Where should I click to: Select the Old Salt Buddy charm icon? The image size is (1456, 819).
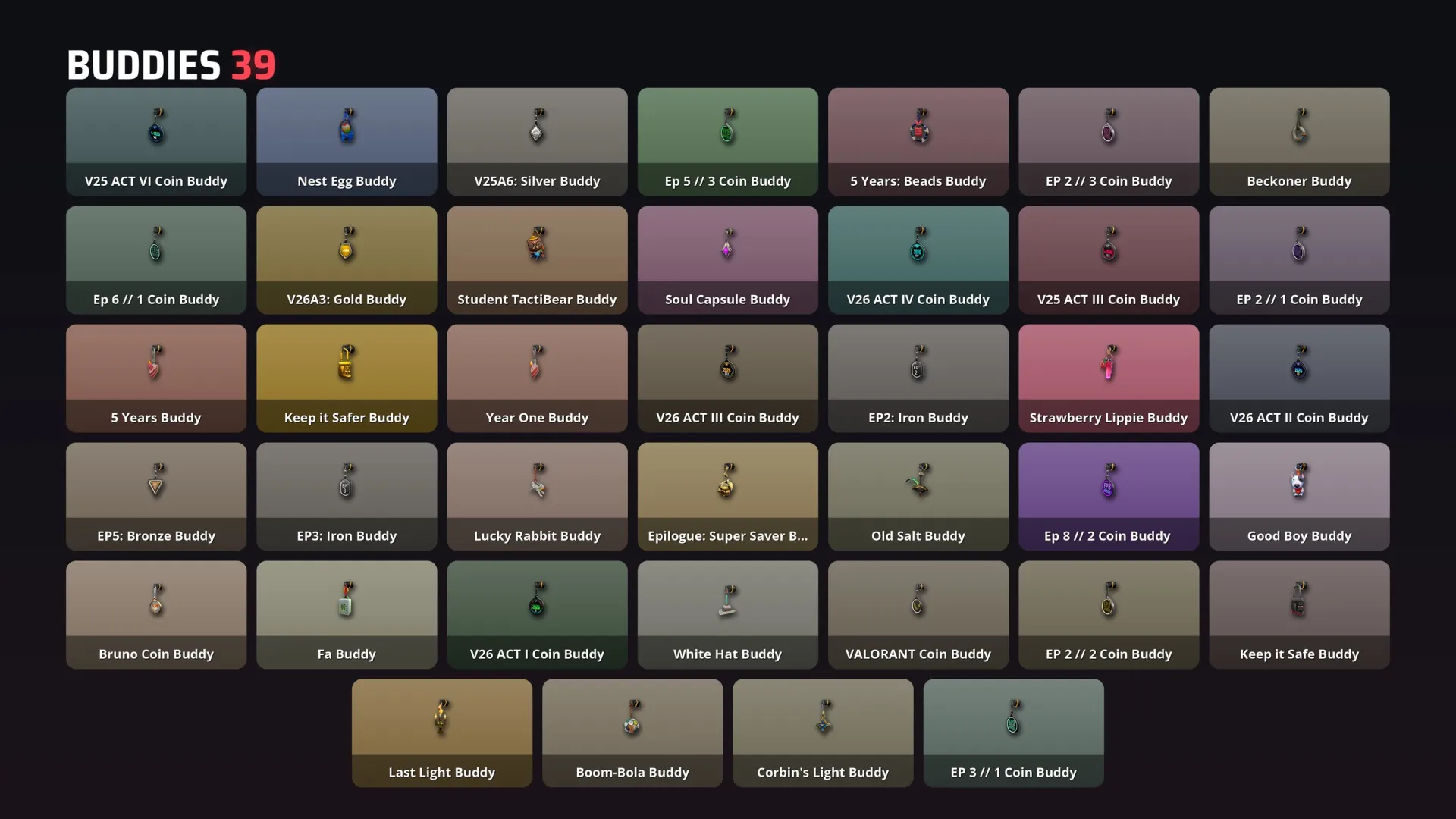coord(918,481)
